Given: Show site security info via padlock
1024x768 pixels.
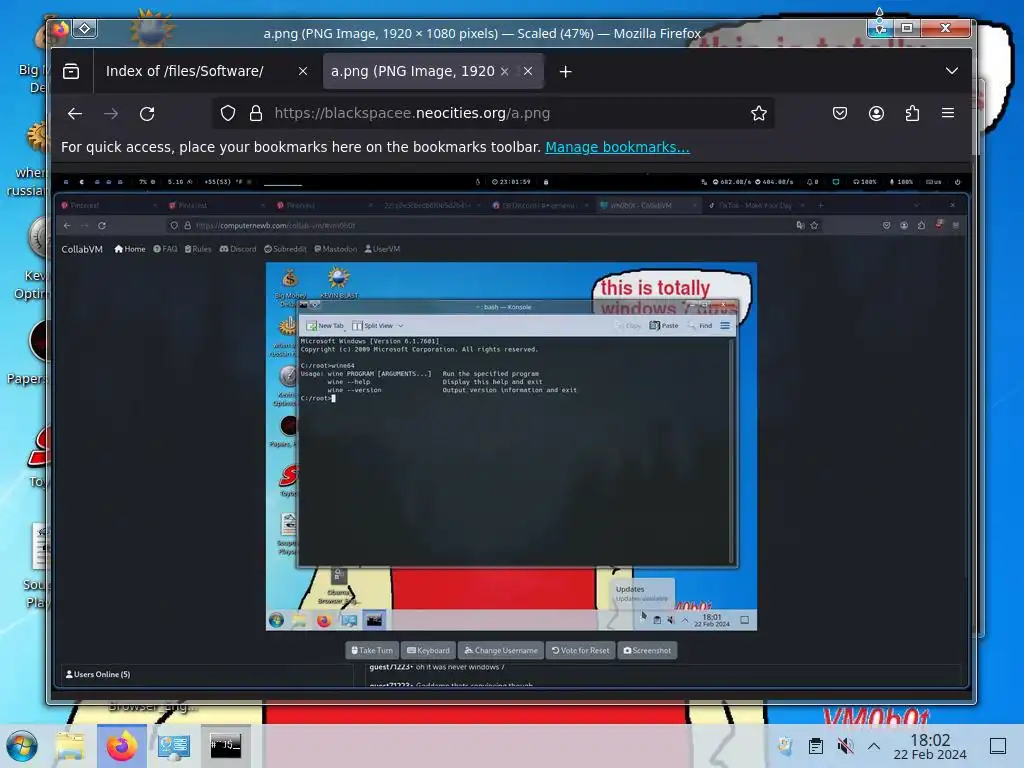Looking at the screenshot, I should coord(256,114).
